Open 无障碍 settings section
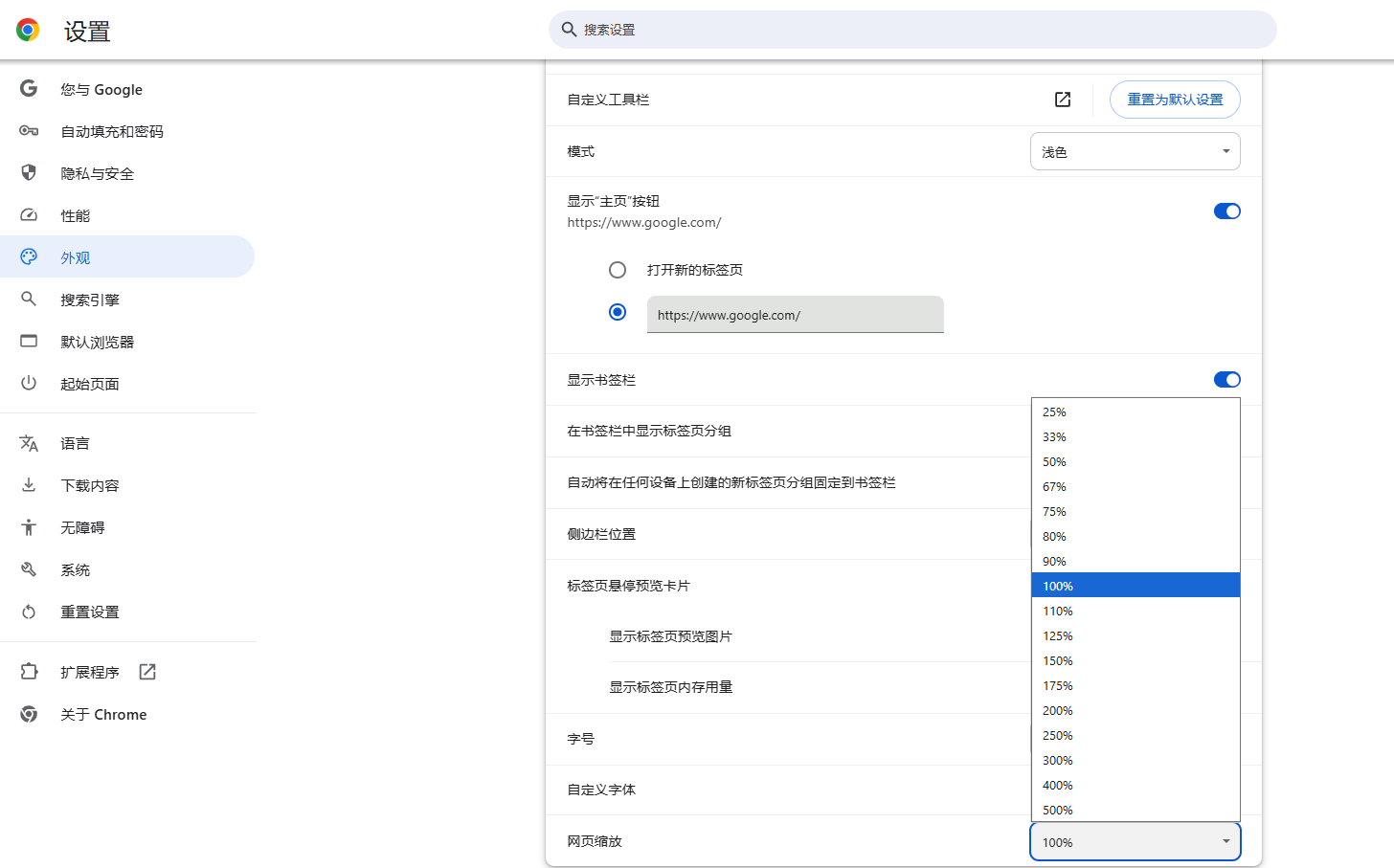 tap(127, 527)
